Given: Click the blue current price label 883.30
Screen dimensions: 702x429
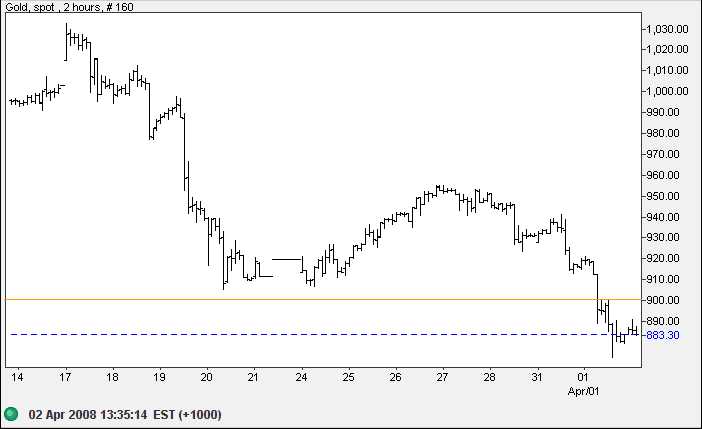Looking at the screenshot, I should click(x=663, y=335).
